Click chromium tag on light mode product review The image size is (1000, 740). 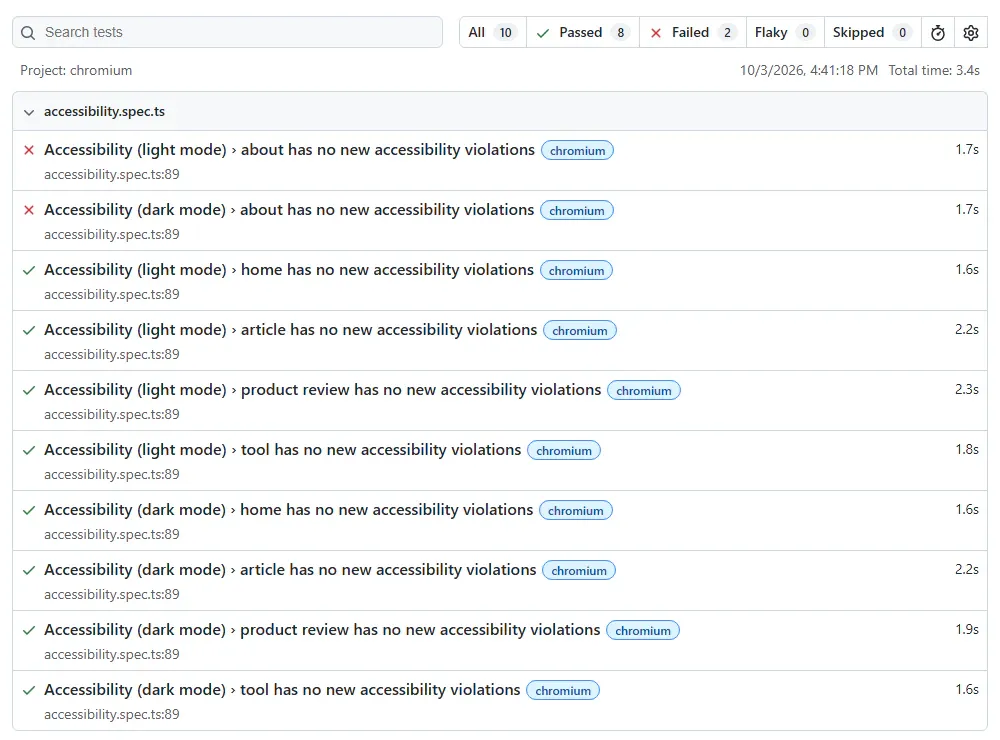pyautogui.click(x=643, y=390)
